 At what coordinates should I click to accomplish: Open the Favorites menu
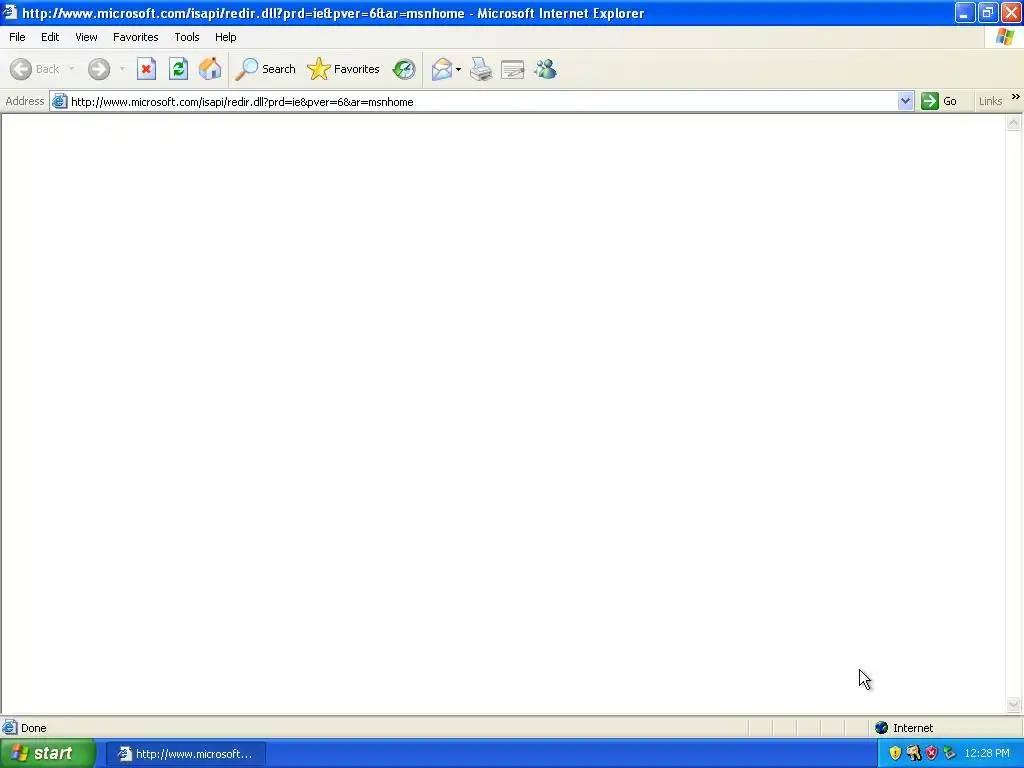pyautogui.click(x=135, y=37)
